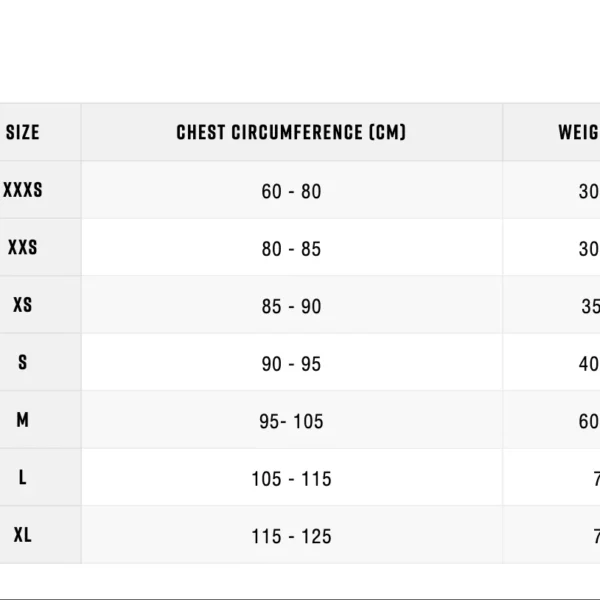Click the 105 - 115 chest value
The image size is (600, 600).
291,479
